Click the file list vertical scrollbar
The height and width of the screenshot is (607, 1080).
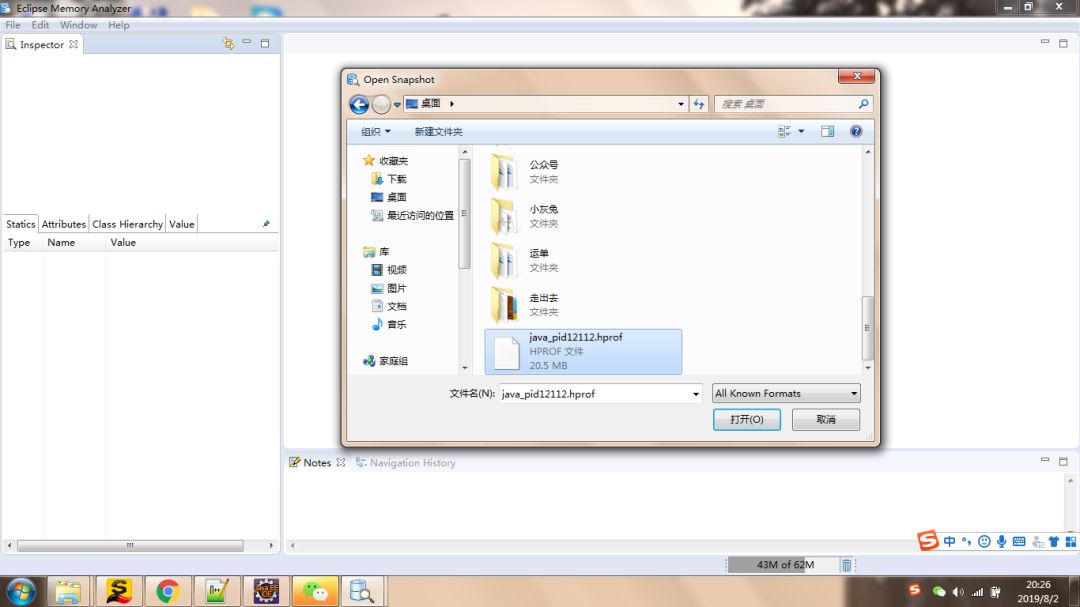pyautogui.click(x=867, y=328)
